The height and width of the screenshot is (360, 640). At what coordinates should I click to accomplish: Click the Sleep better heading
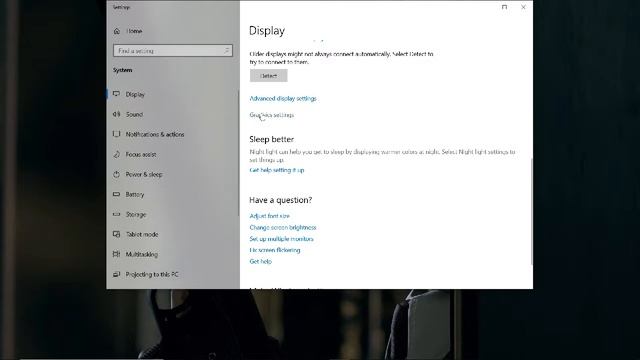point(271,139)
